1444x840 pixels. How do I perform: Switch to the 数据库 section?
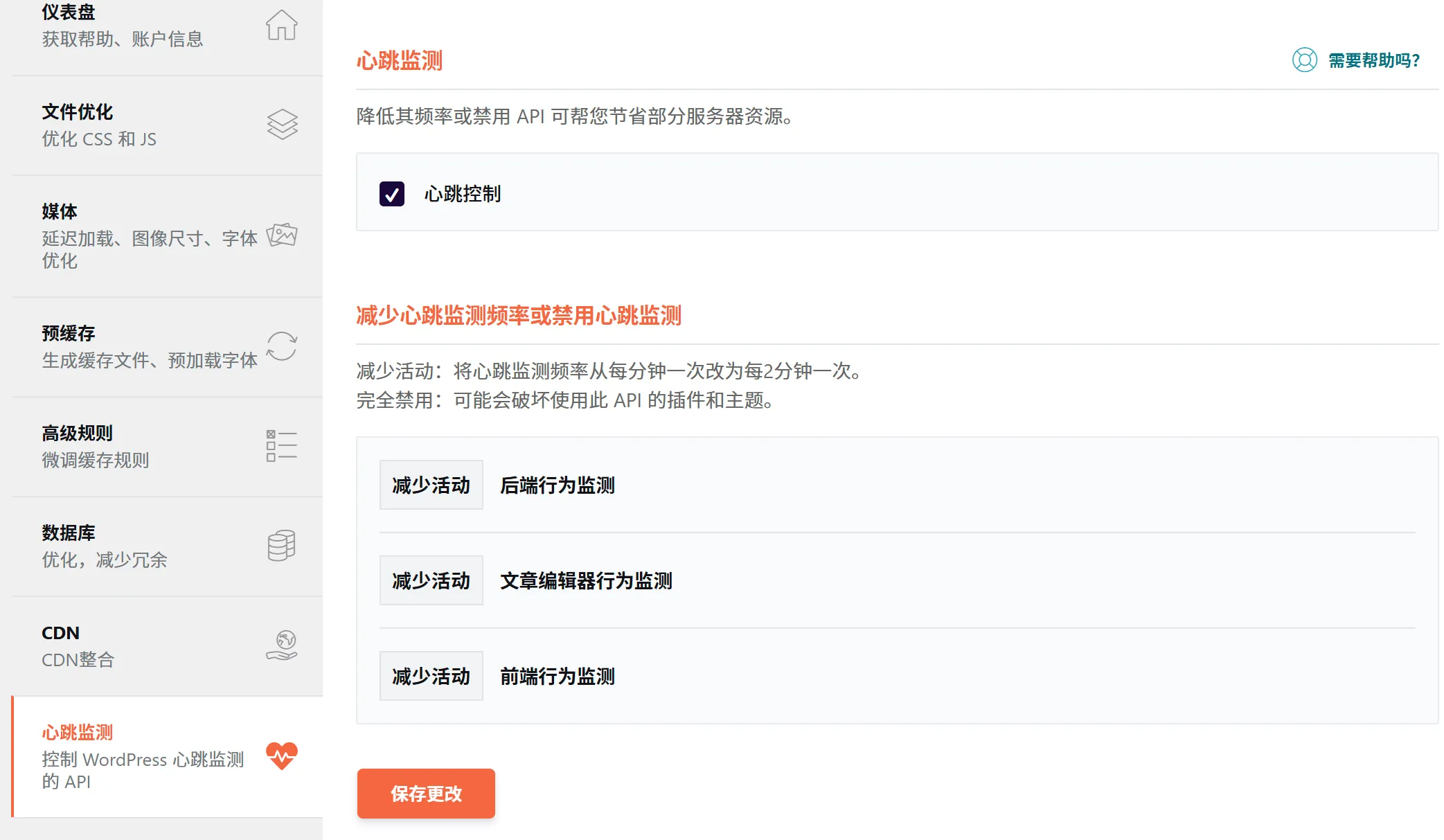(x=125, y=546)
